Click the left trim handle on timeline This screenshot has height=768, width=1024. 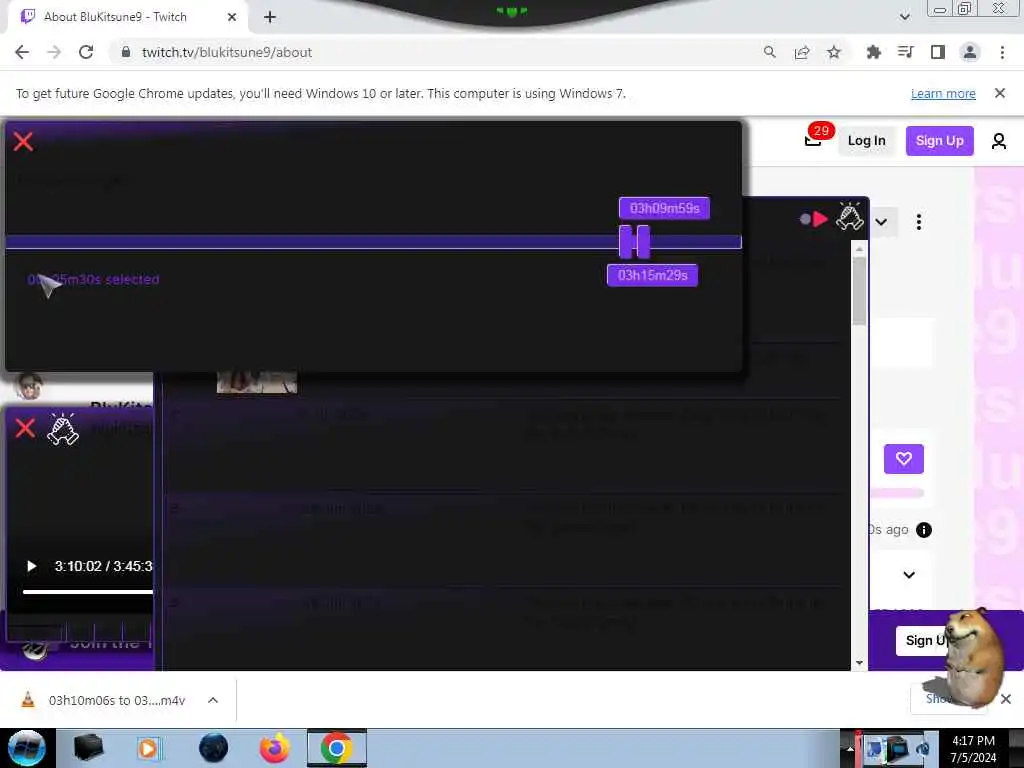tap(625, 242)
